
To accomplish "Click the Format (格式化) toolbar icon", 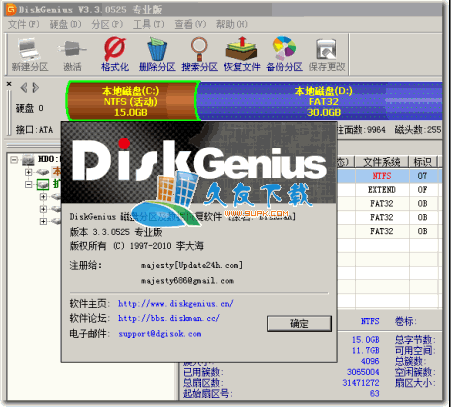I will [x=115, y=54].
